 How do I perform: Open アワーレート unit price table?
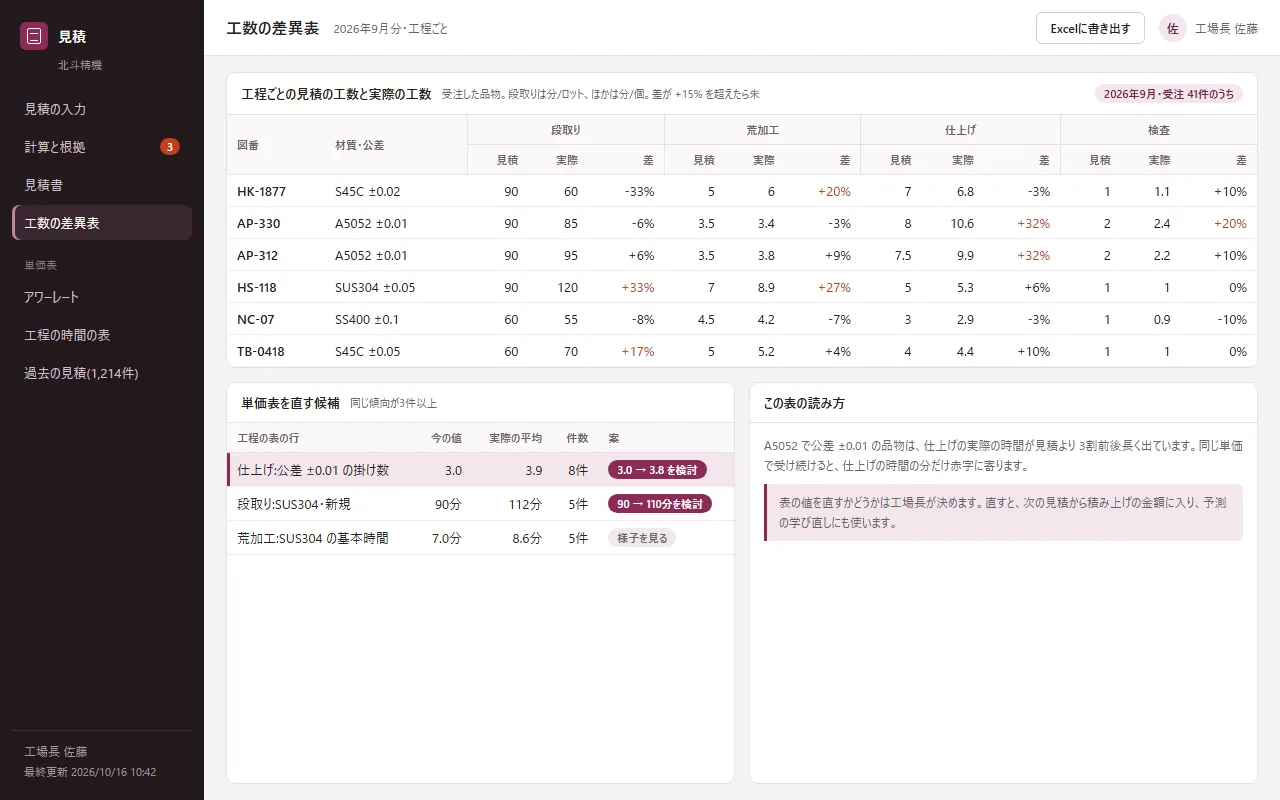tap(102, 297)
